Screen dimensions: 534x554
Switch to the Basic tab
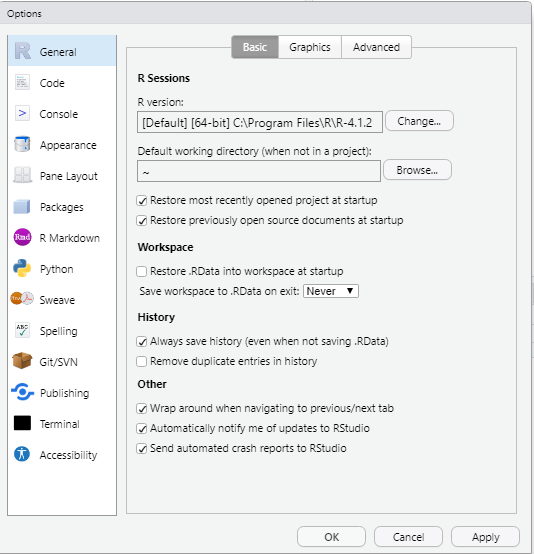(255, 47)
